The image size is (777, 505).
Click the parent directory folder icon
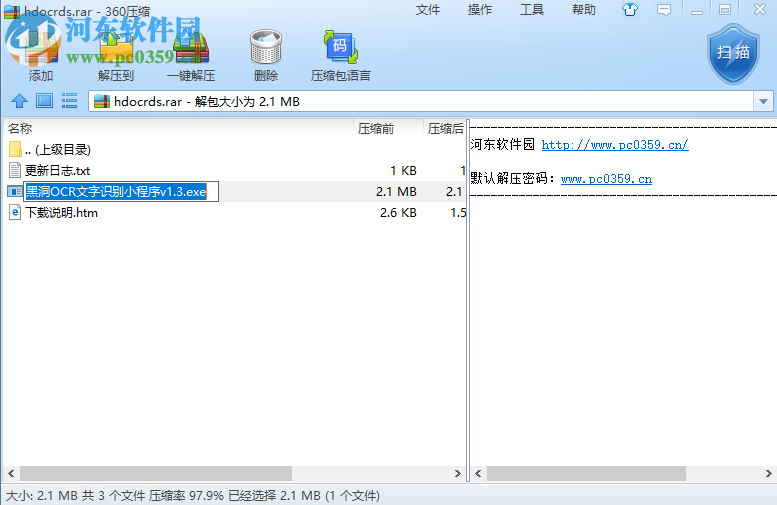tap(15, 149)
